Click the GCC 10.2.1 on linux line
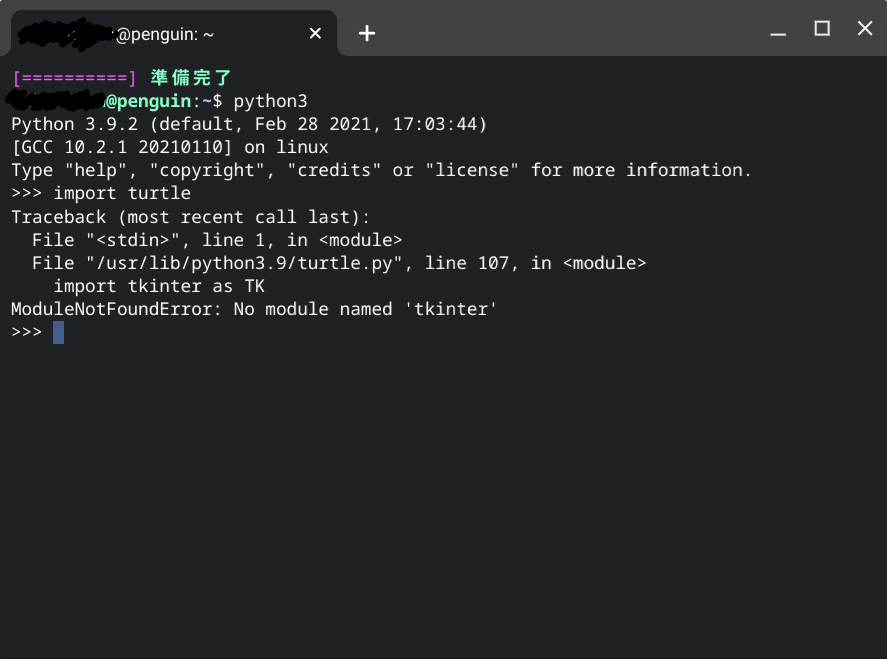The image size is (887, 659). (x=170, y=148)
